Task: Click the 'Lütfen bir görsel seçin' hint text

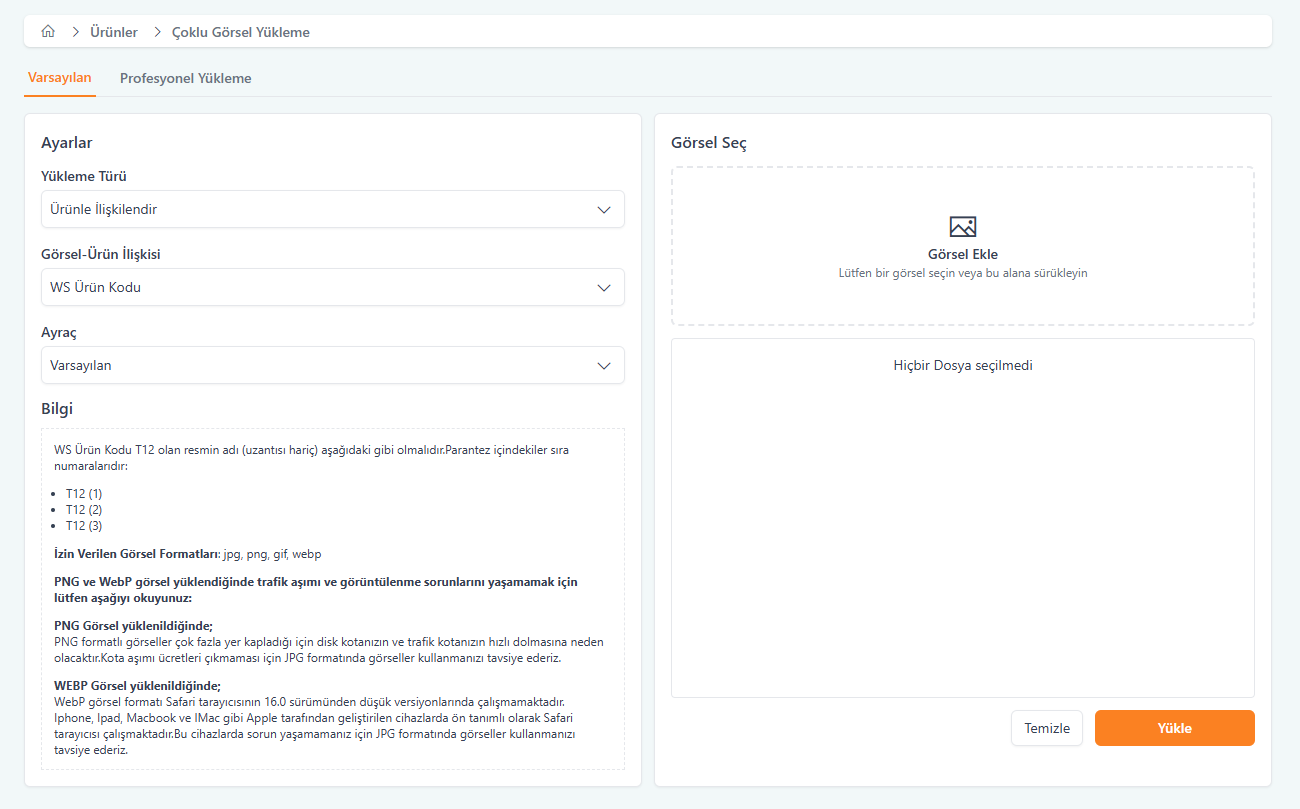Action: click(962, 273)
